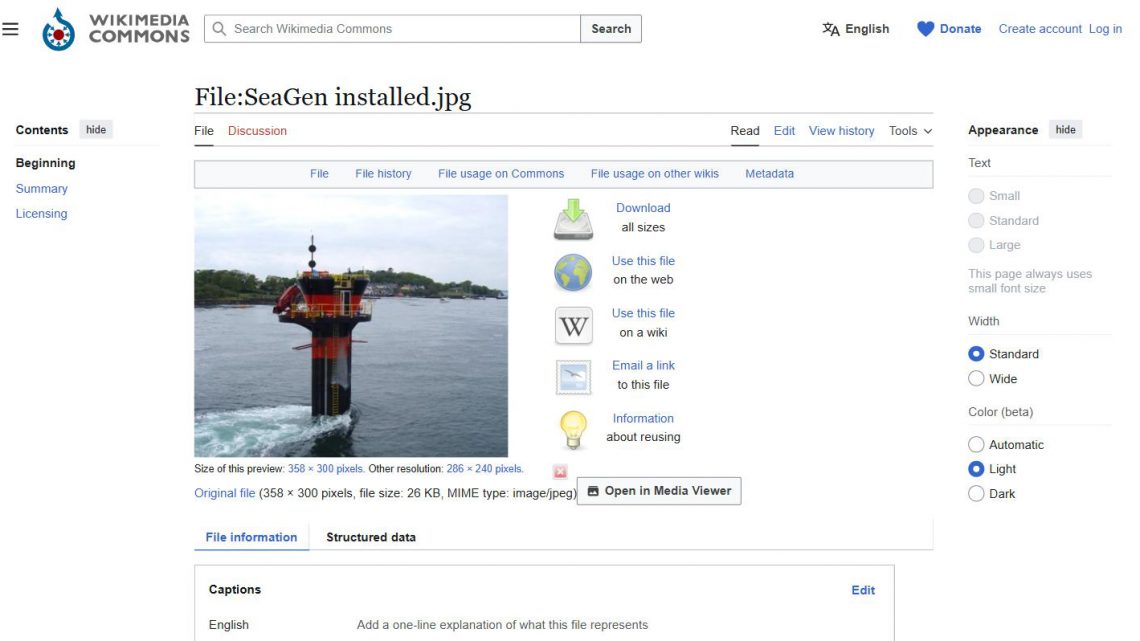Click the English caption placeholder text

(x=502, y=625)
